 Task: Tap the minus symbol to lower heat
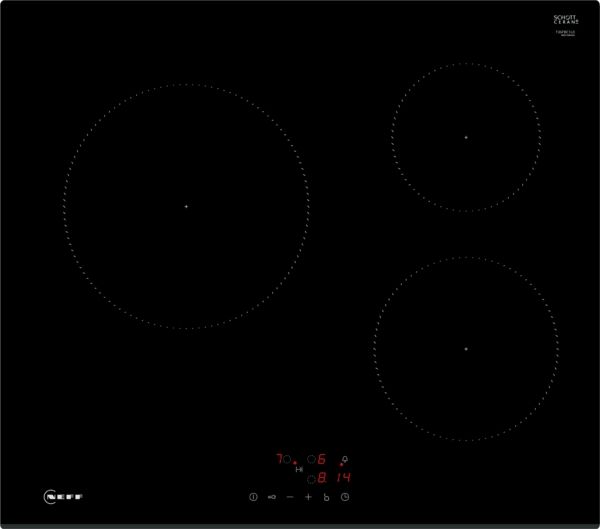point(290,497)
